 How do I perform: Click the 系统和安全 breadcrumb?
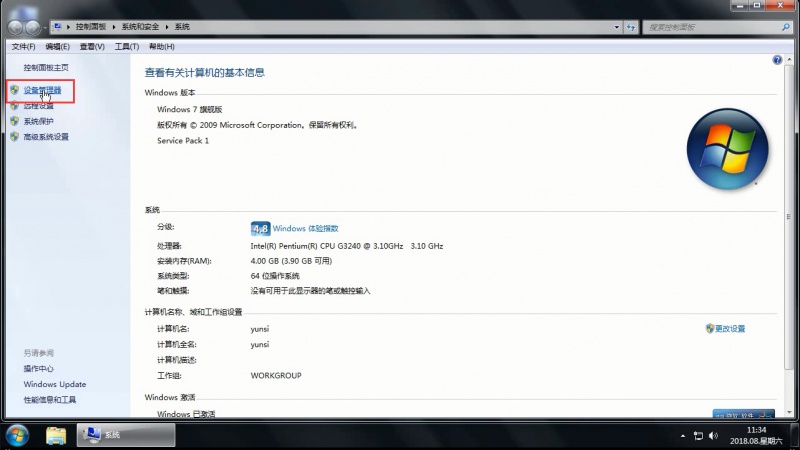pos(140,27)
